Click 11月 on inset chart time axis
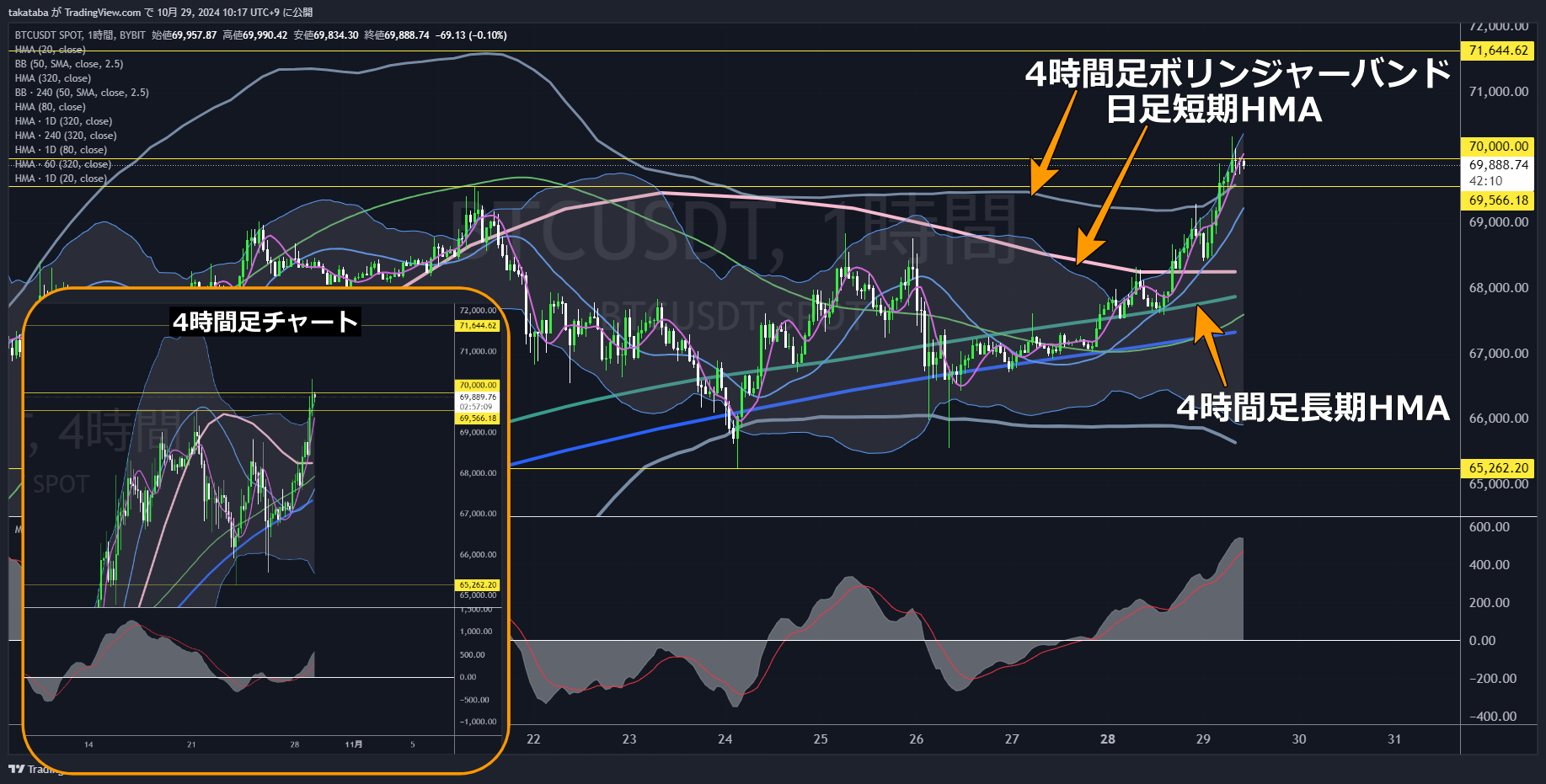Image resolution: width=1546 pixels, height=784 pixels. click(x=354, y=744)
